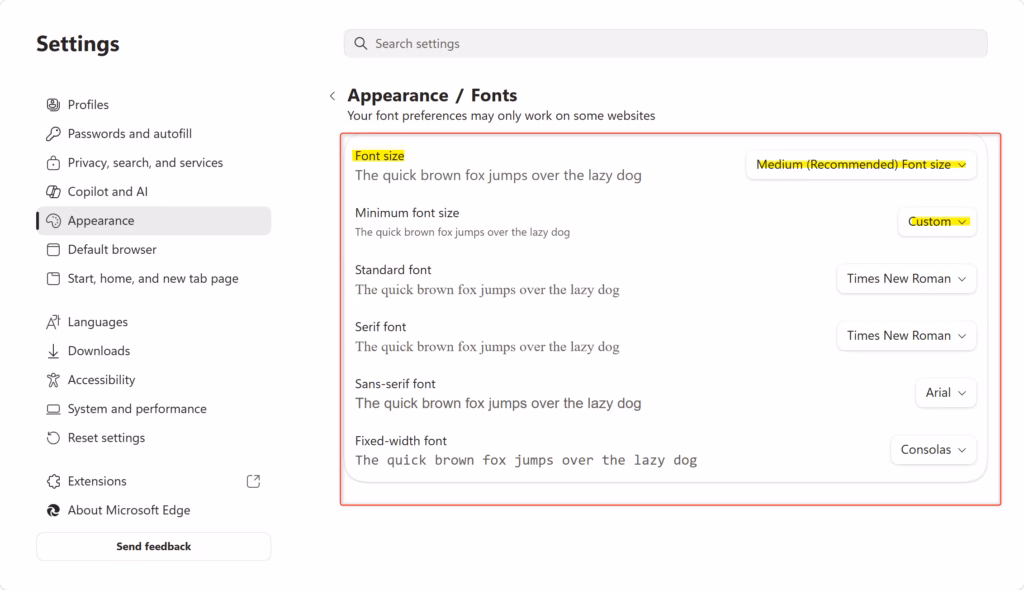
Task: Click the About Microsoft Edge logo icon
Action: coord(53,510)
